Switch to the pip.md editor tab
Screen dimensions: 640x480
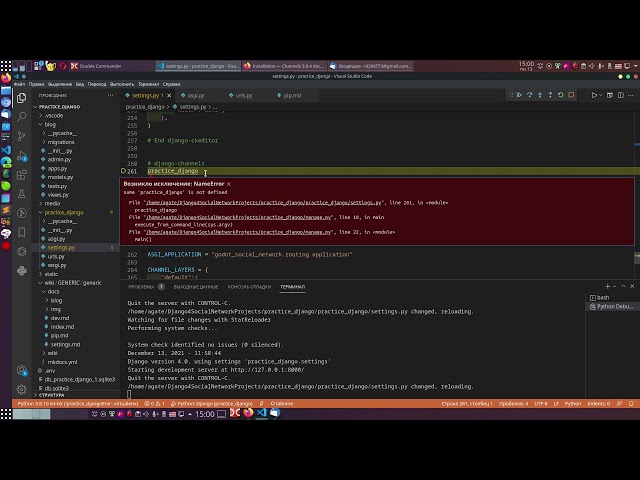(x=292, y=96)
